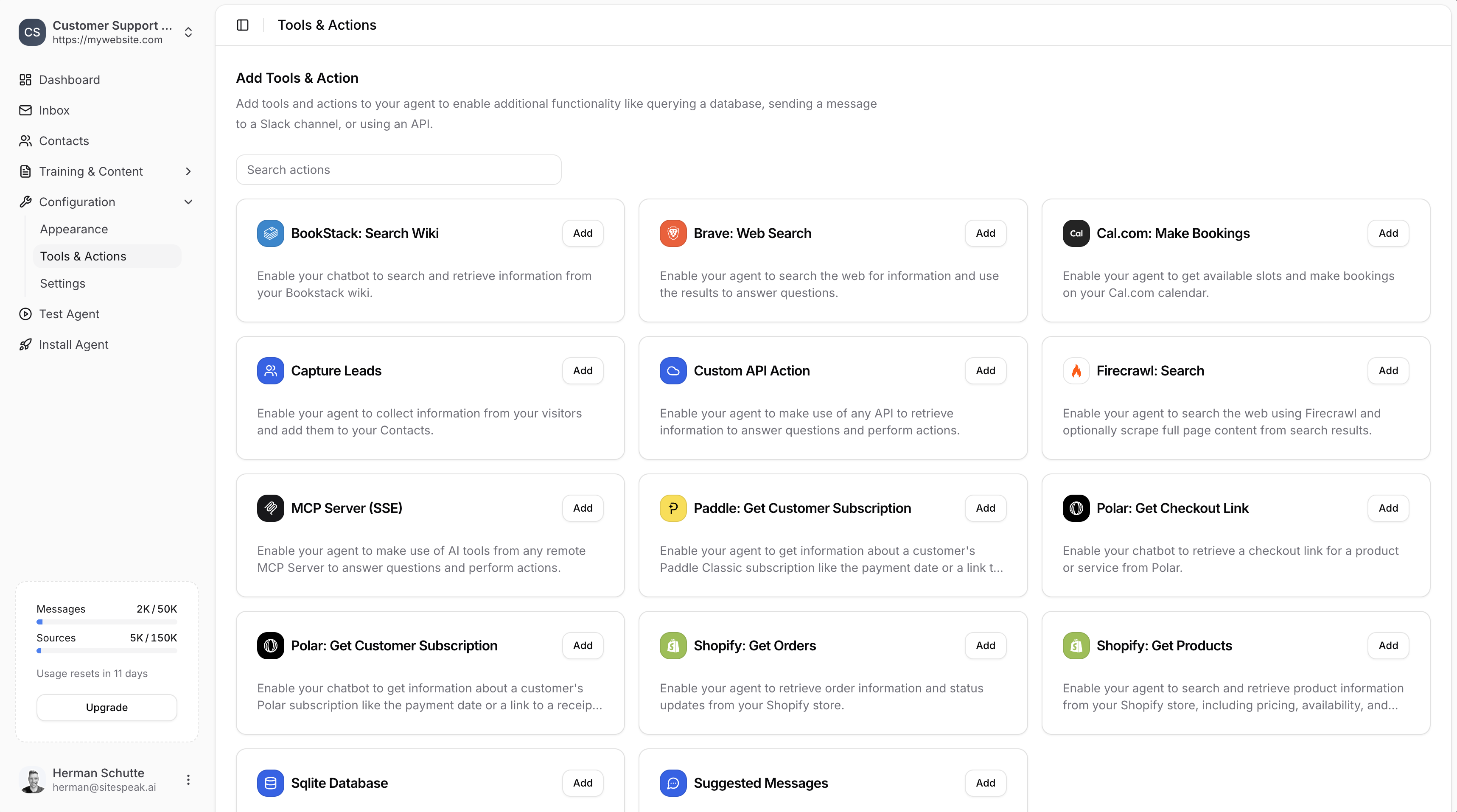The image size is (1457, 812).
Task: Open the Inbox from the sidebar
Action: pos(54,110)
